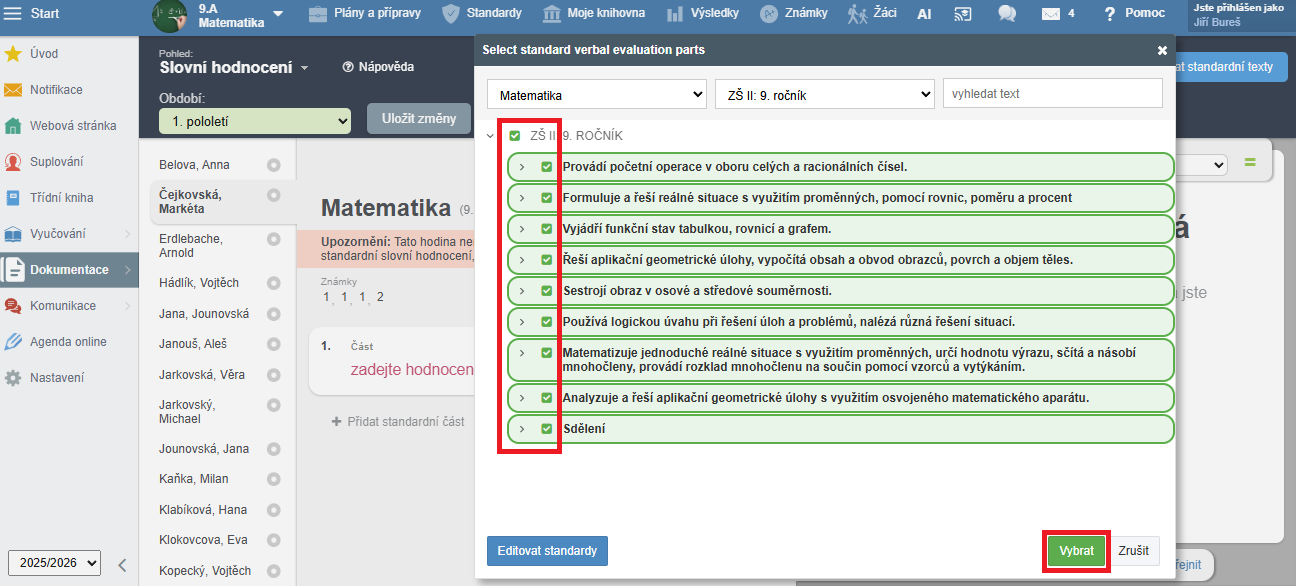Toggle checkbox for Sestrojí obraz v osové souměrnosti
Image resolution: width=1296 pixels, height=586 pixels.
546,291
